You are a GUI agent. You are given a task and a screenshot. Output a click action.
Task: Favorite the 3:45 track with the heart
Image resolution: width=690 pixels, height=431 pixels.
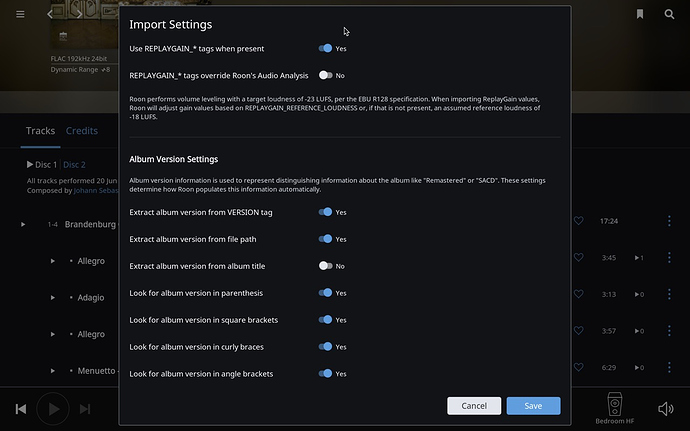point(579,257)
